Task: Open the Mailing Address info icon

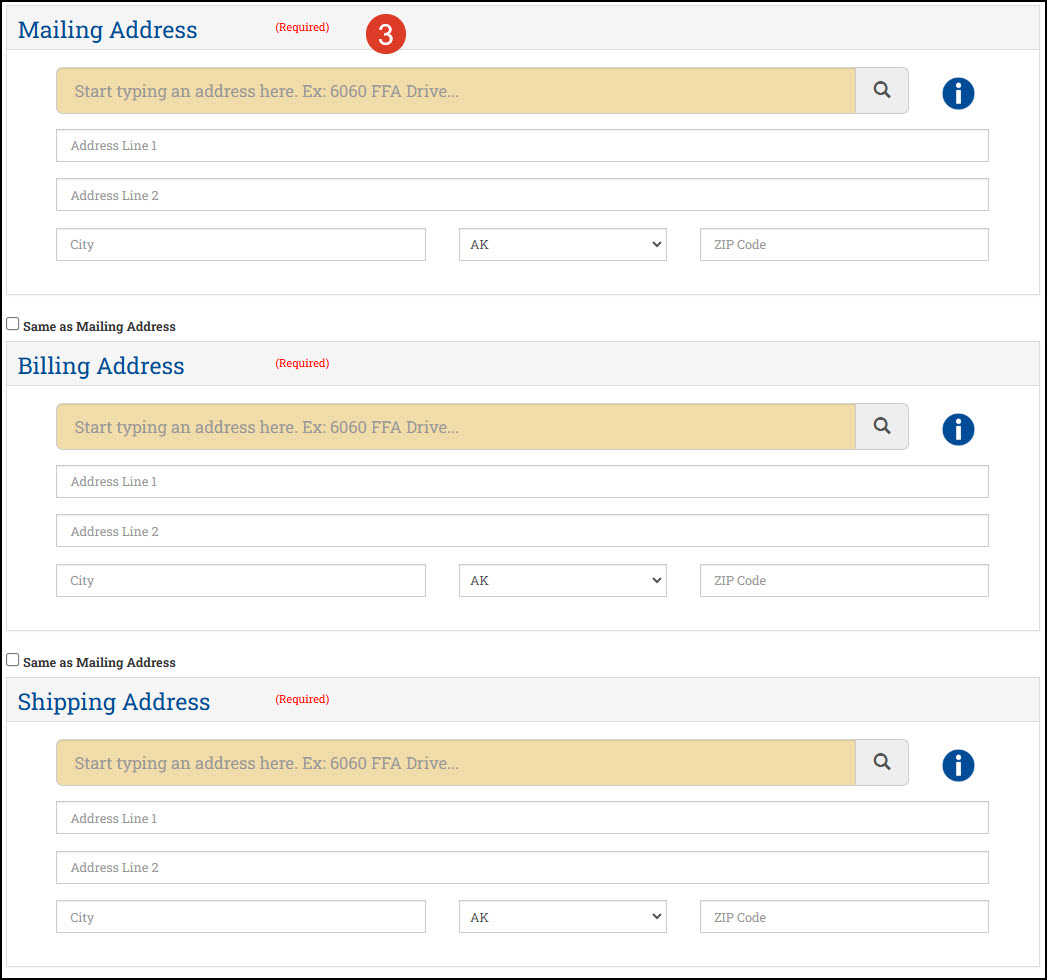Action: pos(958,93)
